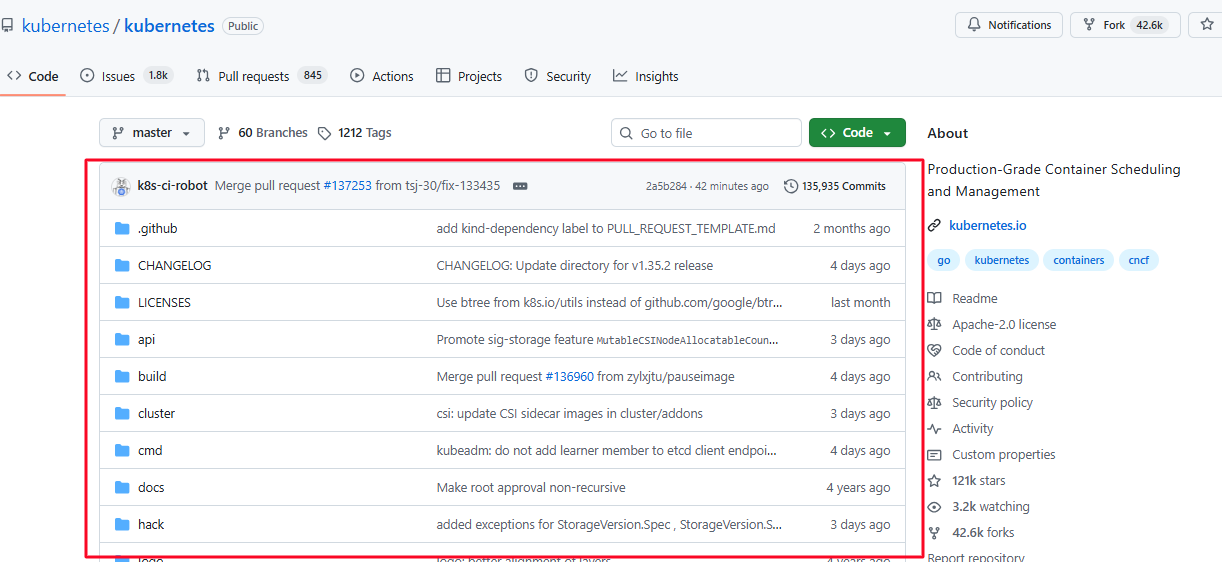Click the CHANGELOG folder icon
1222x562 pixels.
point(122,266)
